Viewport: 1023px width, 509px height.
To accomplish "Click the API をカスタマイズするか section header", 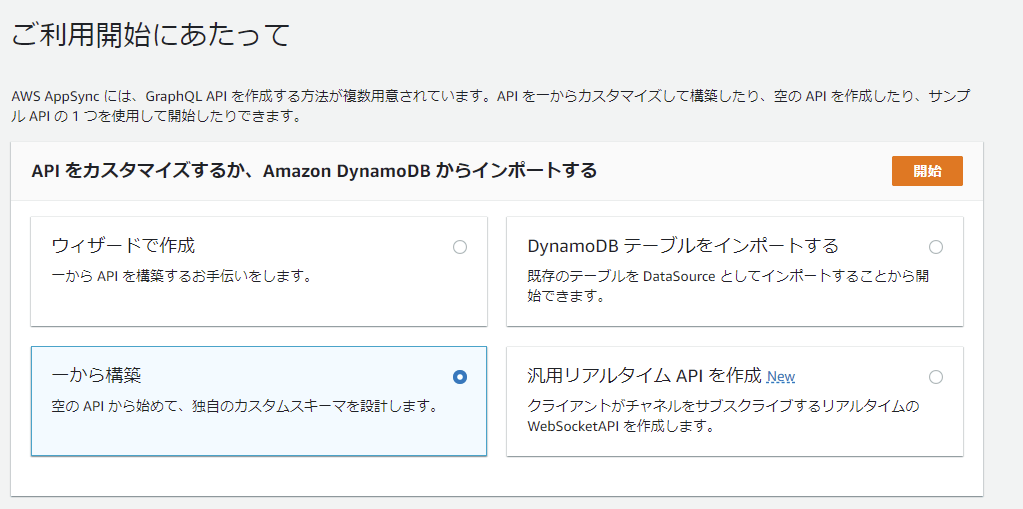I will click(x=314, y=171).
